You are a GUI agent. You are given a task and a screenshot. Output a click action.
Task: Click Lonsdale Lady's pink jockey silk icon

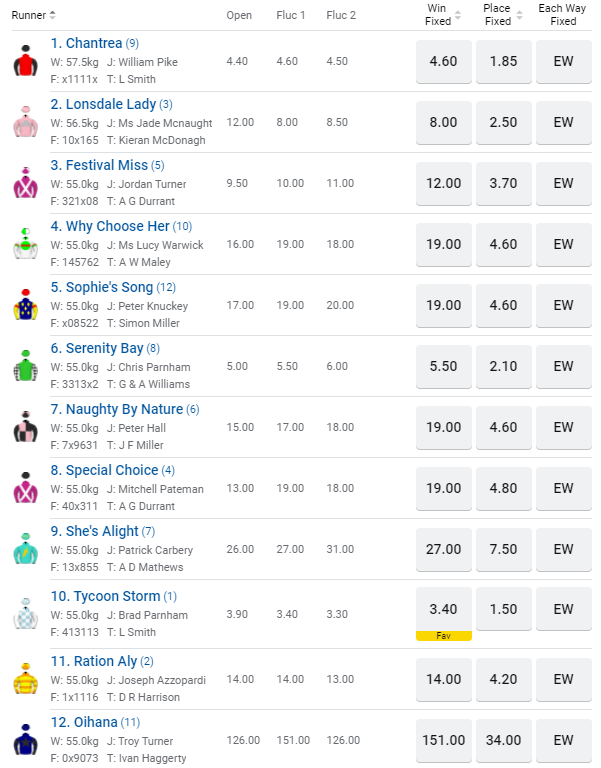pyautogui.click(x=25, y=122)
